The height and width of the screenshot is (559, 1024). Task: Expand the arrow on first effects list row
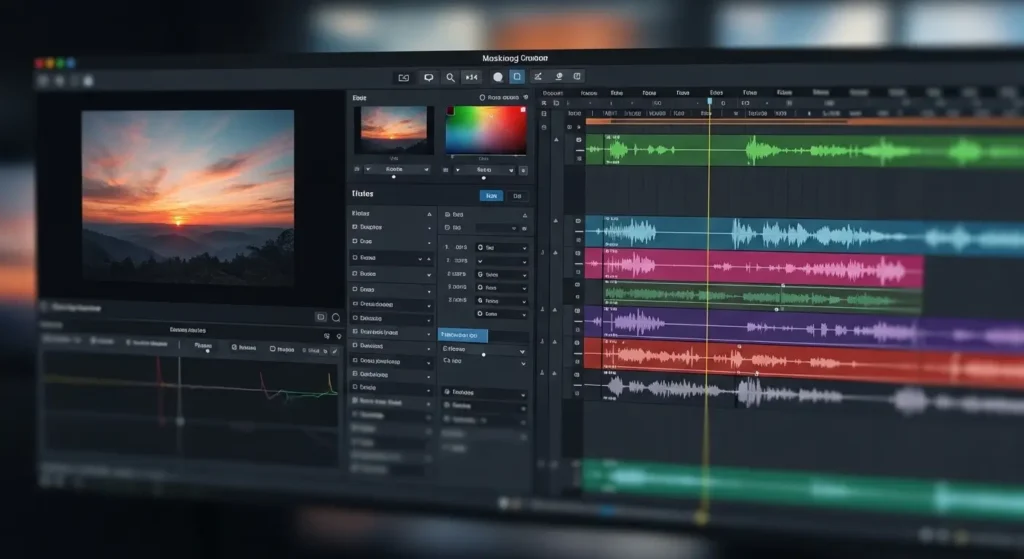[x=429, y=228]
